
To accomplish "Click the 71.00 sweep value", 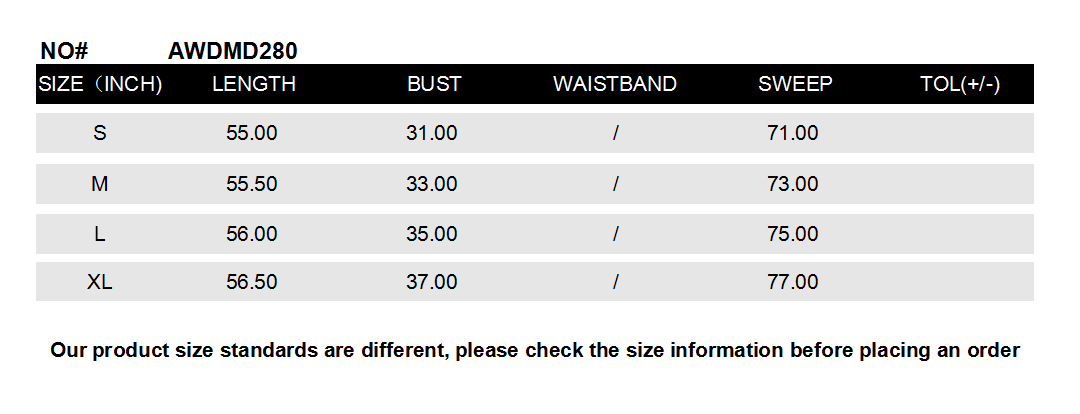I will point(793,133).
